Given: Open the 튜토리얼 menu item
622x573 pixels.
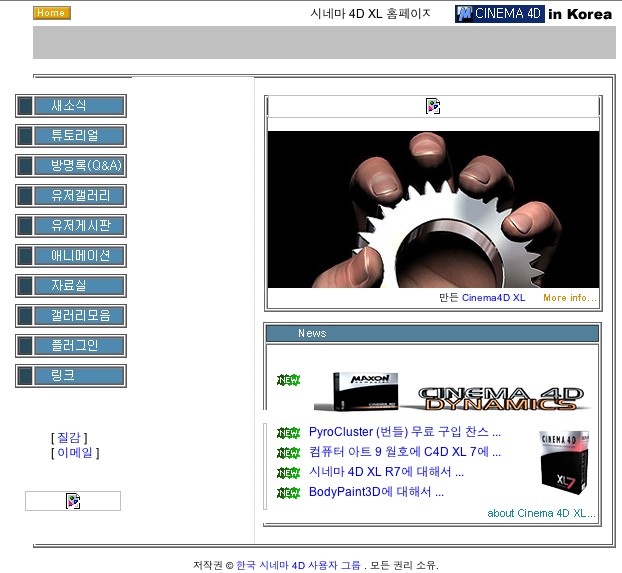Looking at the screenshot, I should [71, 136].
